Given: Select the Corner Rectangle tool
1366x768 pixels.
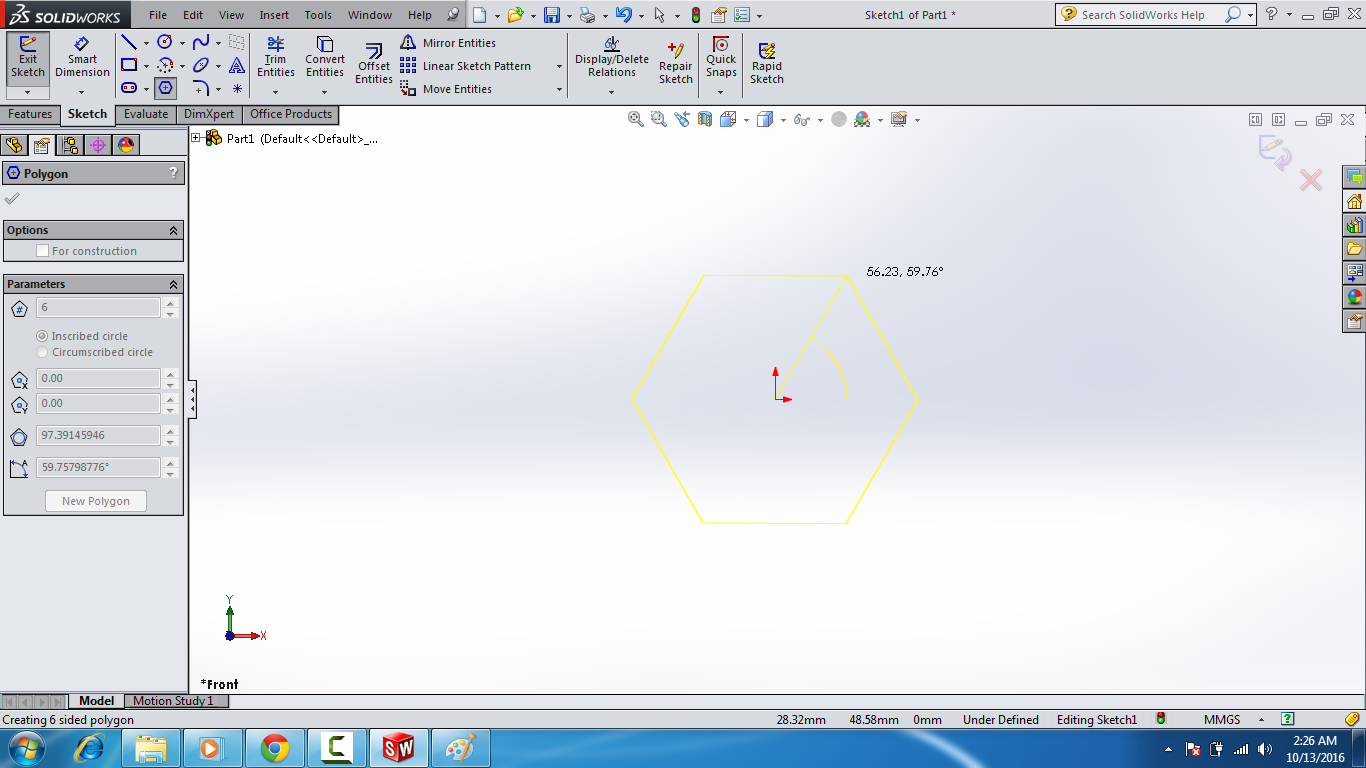Looking at the screenshot, I should [129, 65].
